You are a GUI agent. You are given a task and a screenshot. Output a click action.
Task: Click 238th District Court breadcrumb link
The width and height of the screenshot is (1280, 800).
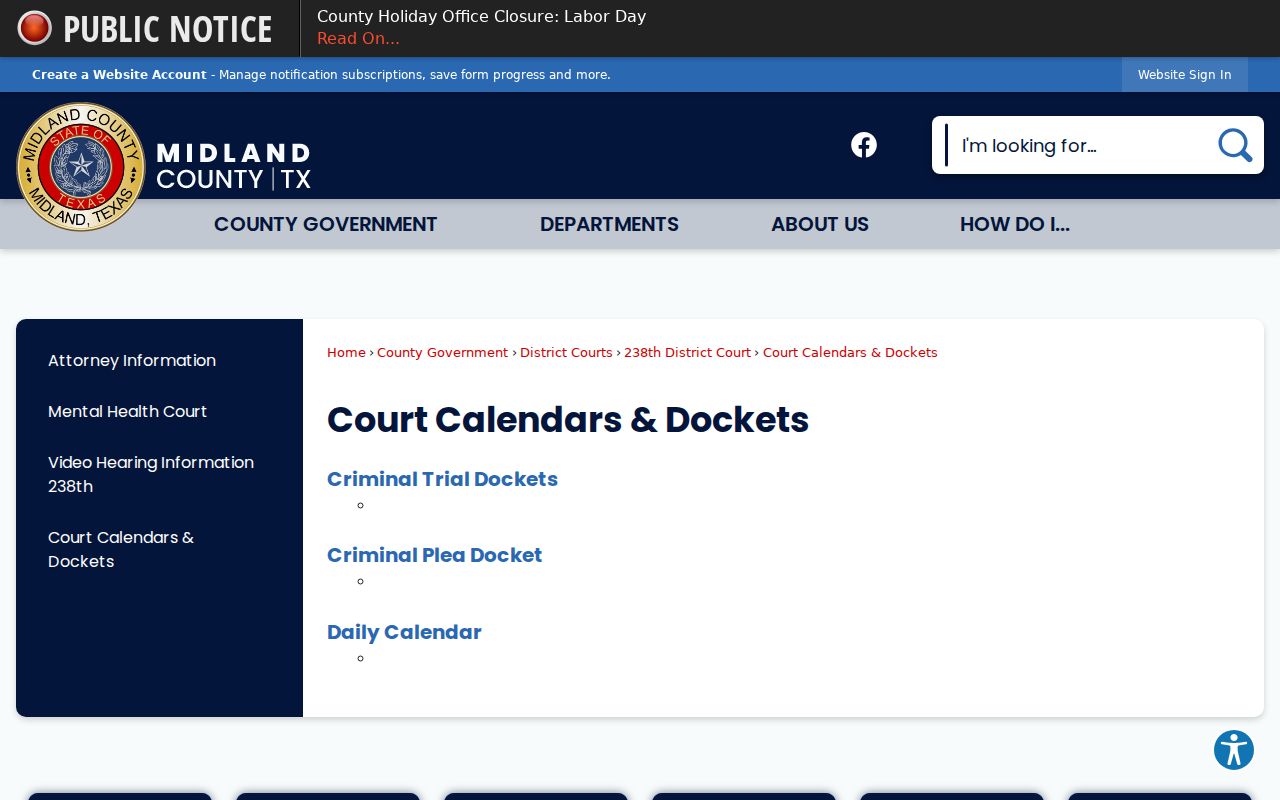pos(688,352)
